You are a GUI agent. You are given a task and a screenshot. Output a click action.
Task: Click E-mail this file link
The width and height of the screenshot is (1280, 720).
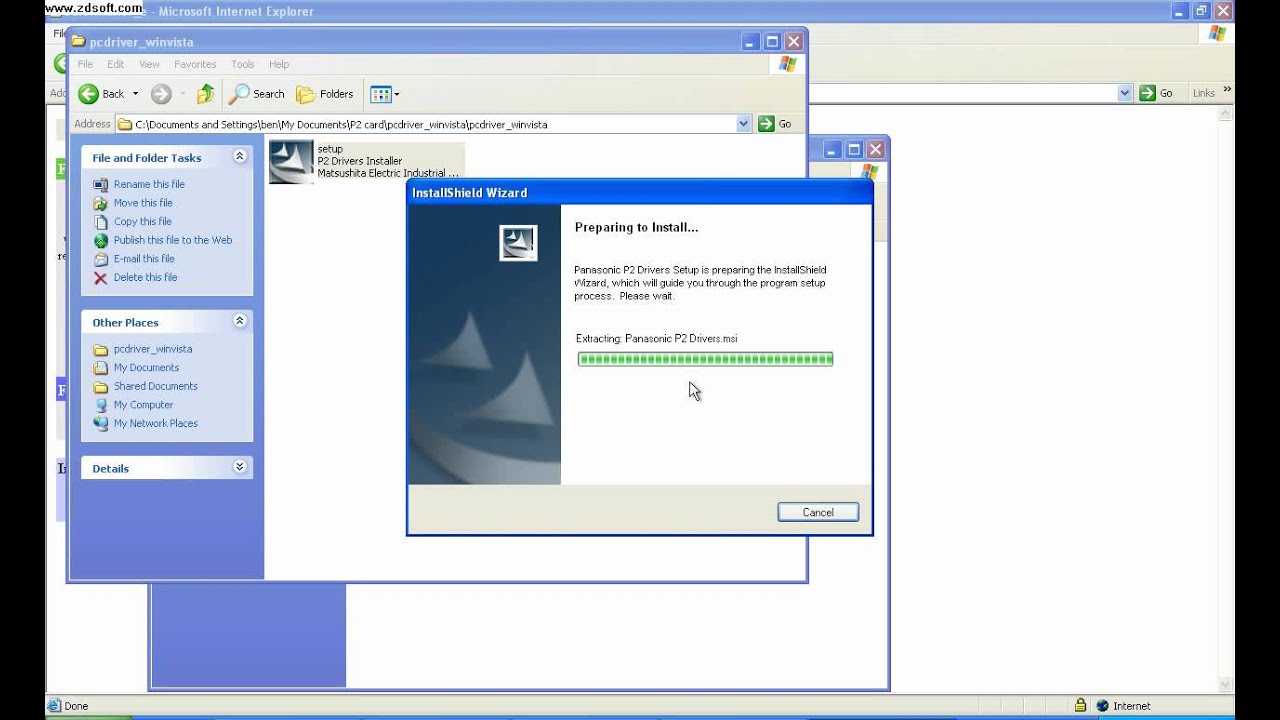pyautogui.click(x=144, y=259)
